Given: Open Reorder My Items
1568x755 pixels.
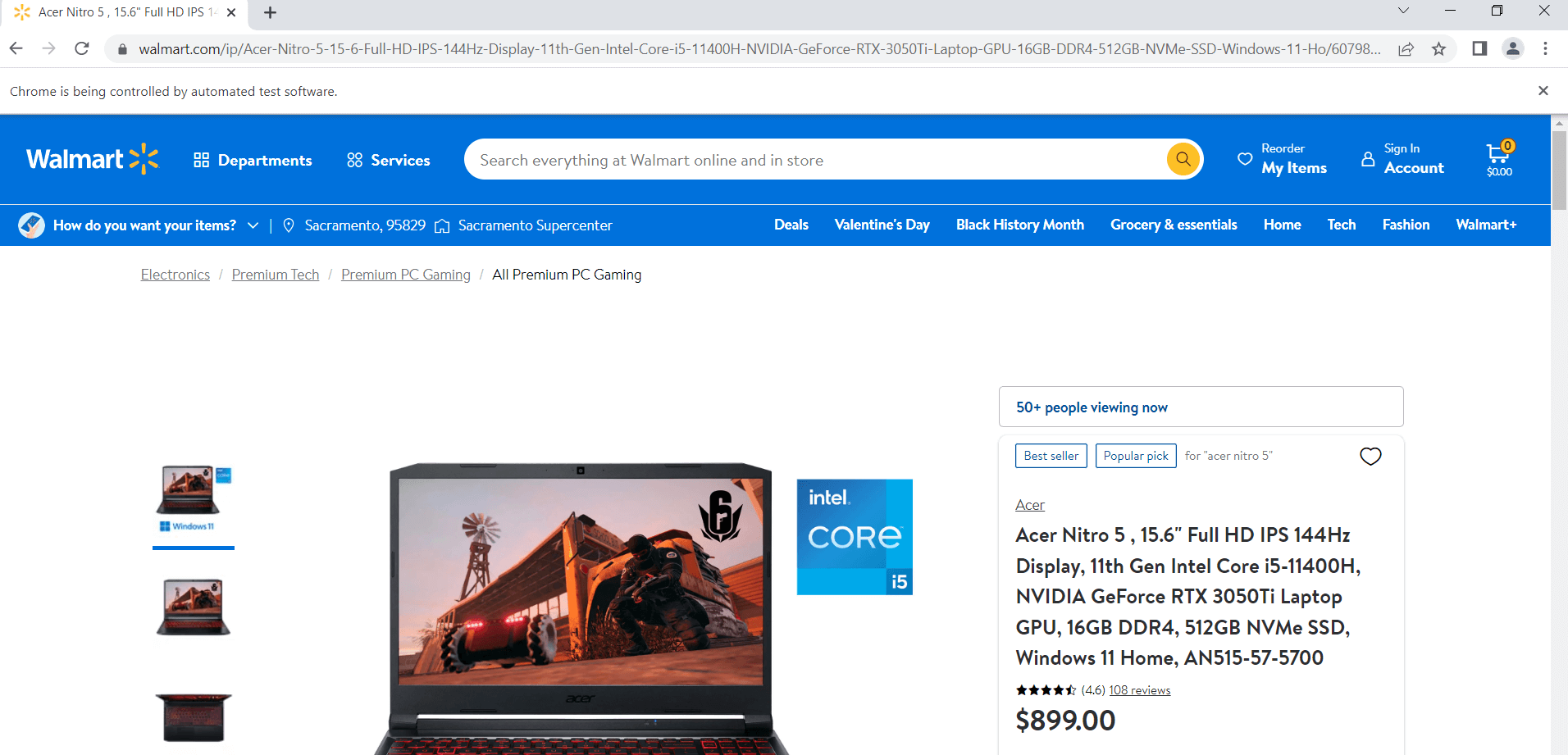Looking at the screenshot, I should coord(1283,159).
